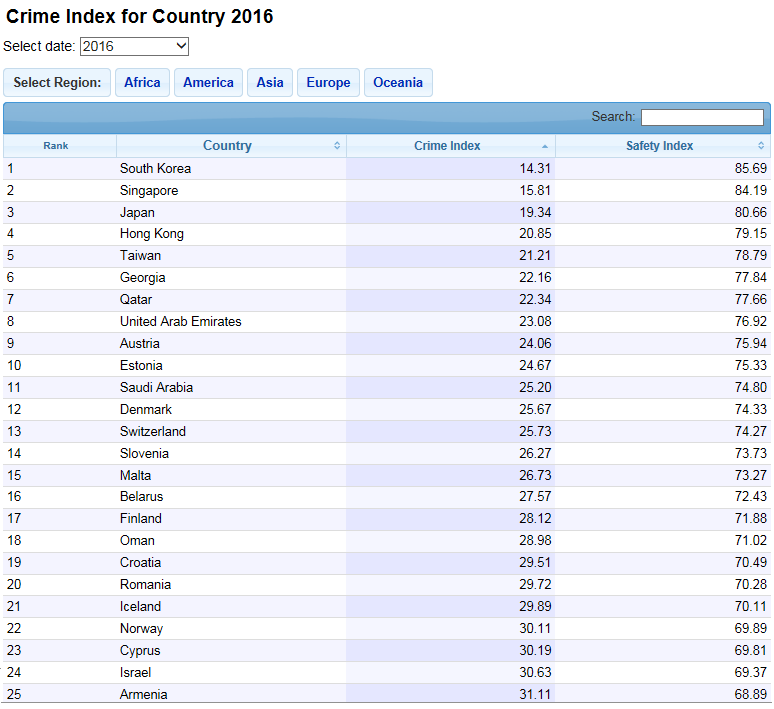Screen dimensions: 774x709
Task: Click the Rank column header
Action: point(56,146)
